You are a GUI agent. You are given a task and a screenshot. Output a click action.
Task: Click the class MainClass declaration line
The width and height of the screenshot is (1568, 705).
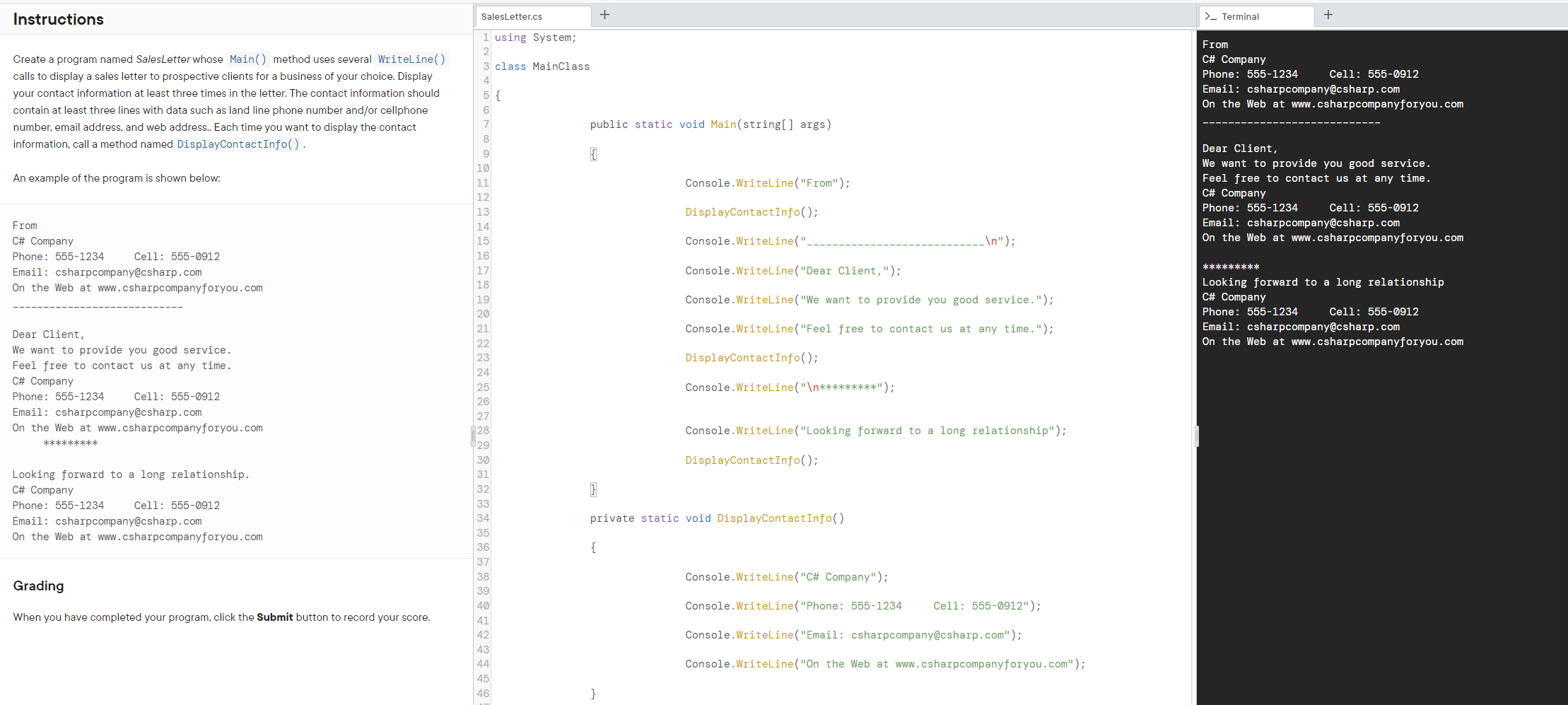543,66
